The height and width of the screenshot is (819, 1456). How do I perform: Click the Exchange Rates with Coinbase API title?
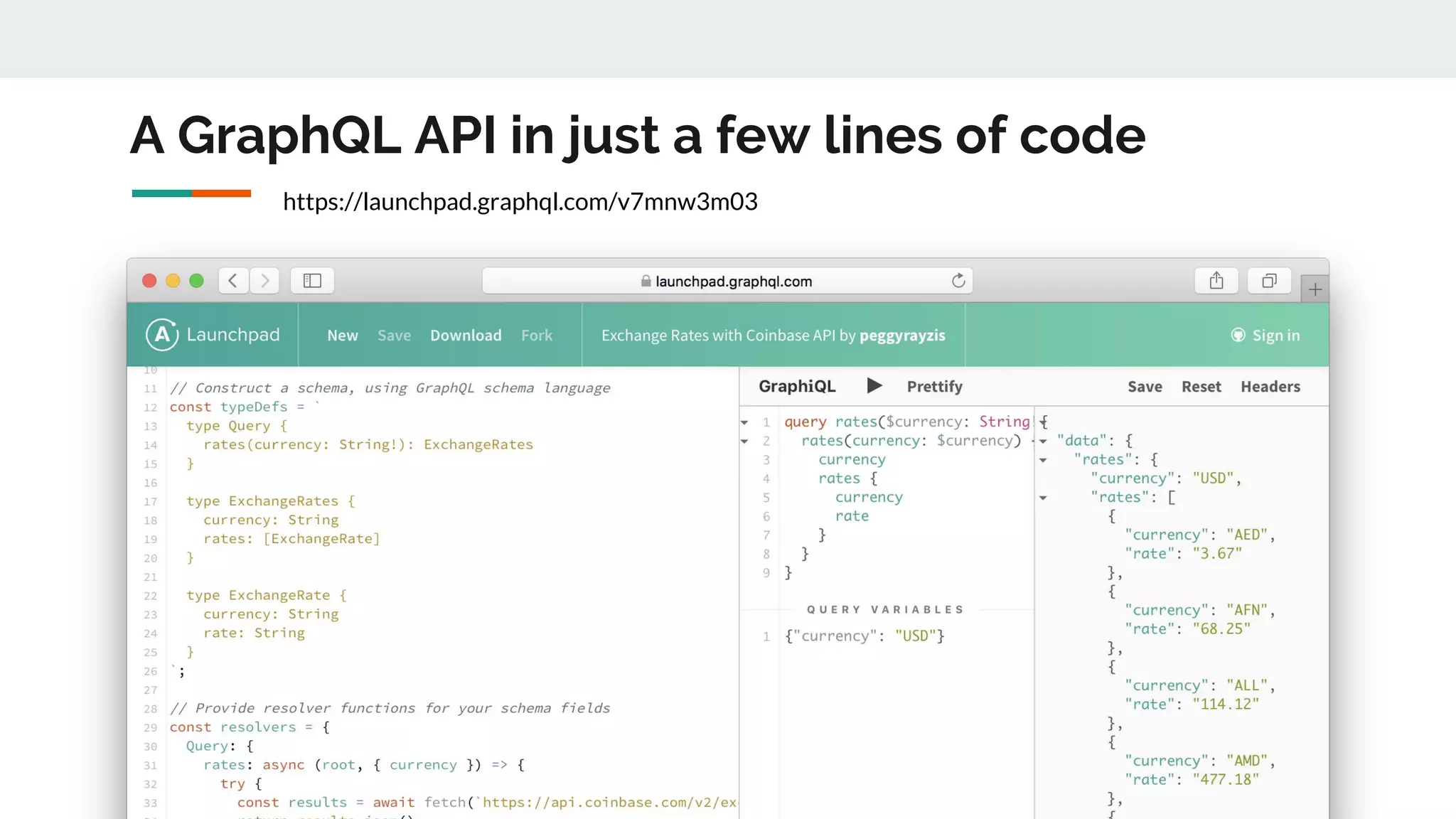pyautogui.click(x=718, y=336)
